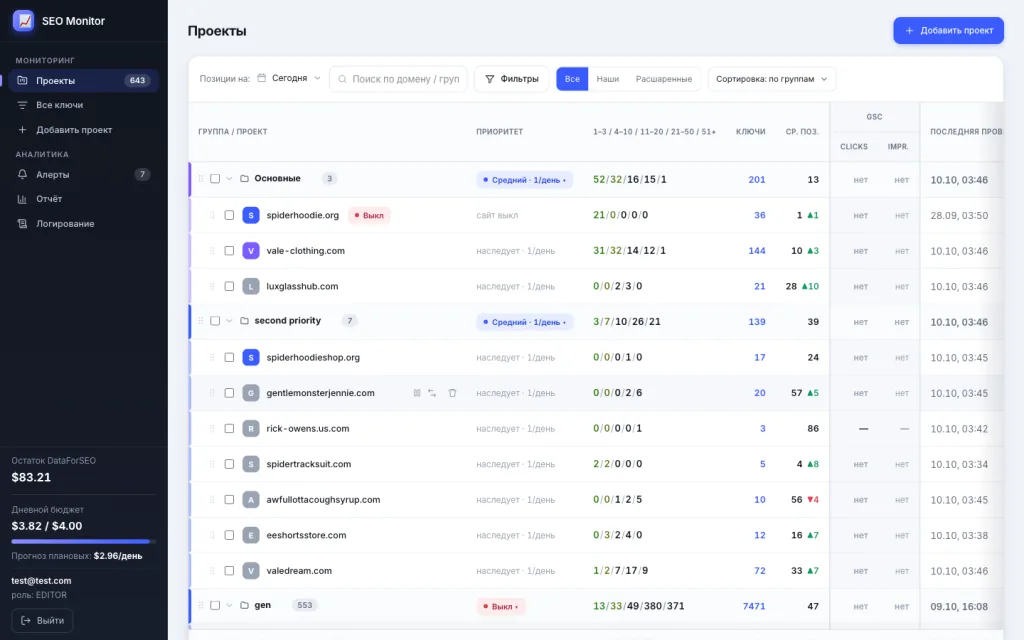Open Все ключи via its filter icon
The image size is (1024, 640).
coord(22,105)
